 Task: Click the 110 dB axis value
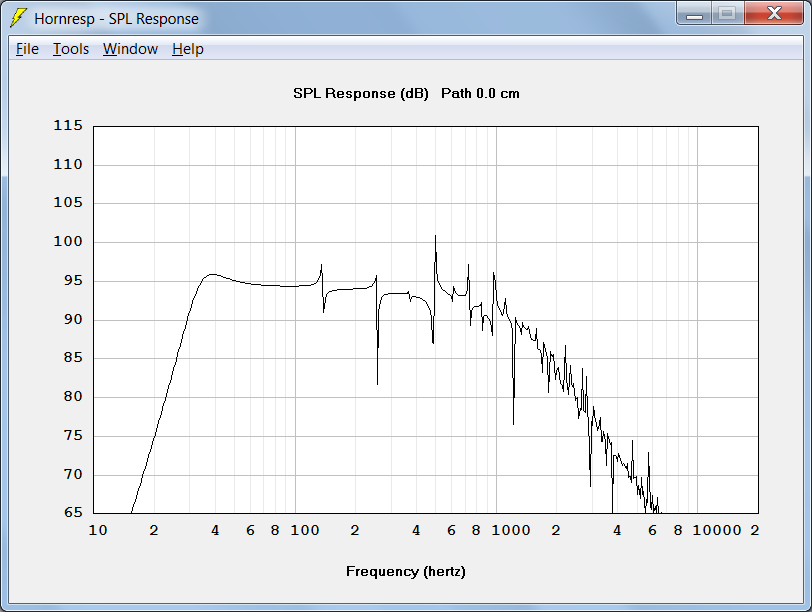[x=68, y=165]
